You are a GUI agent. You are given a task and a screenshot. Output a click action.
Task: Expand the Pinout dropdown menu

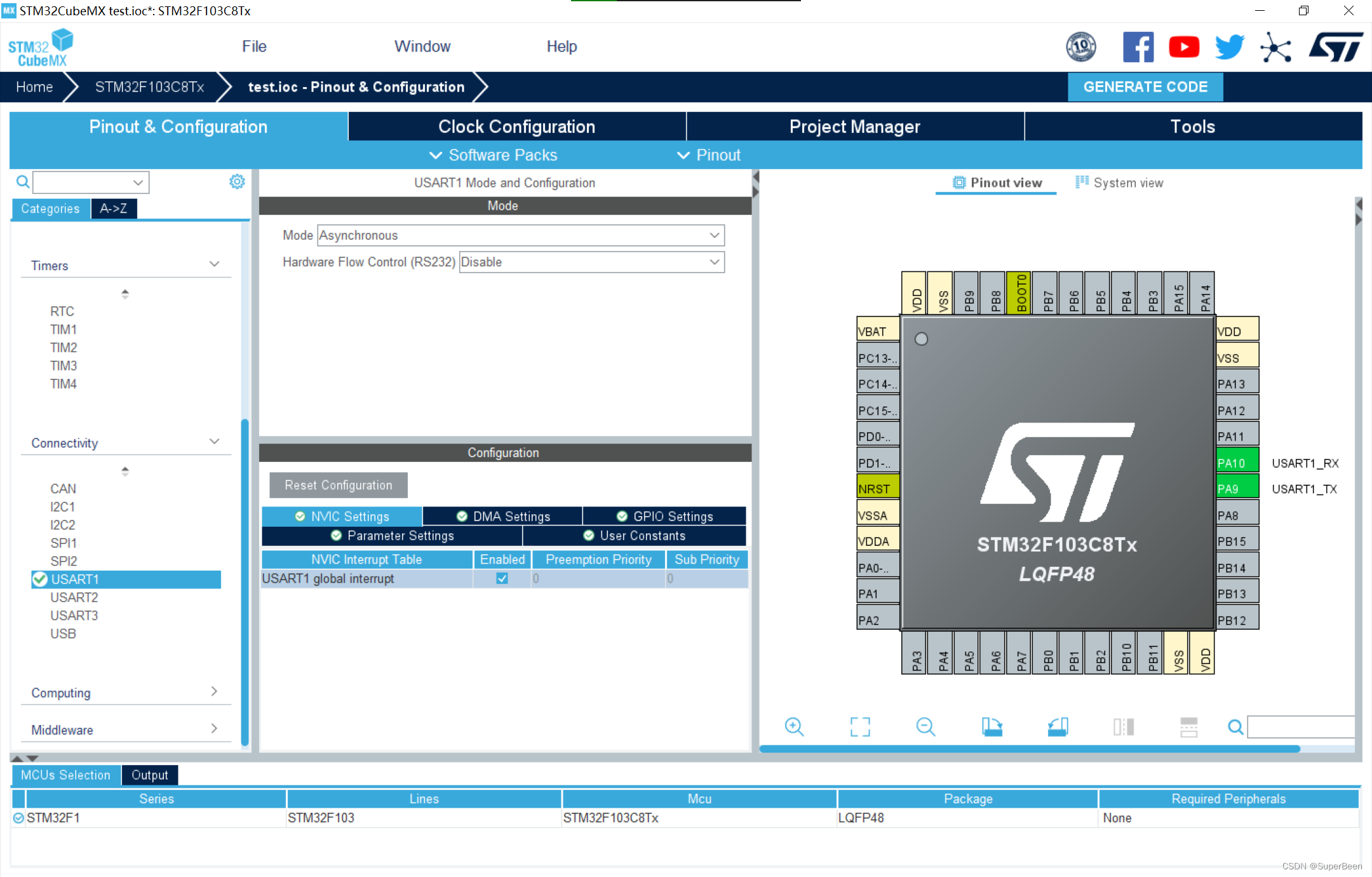709,155
